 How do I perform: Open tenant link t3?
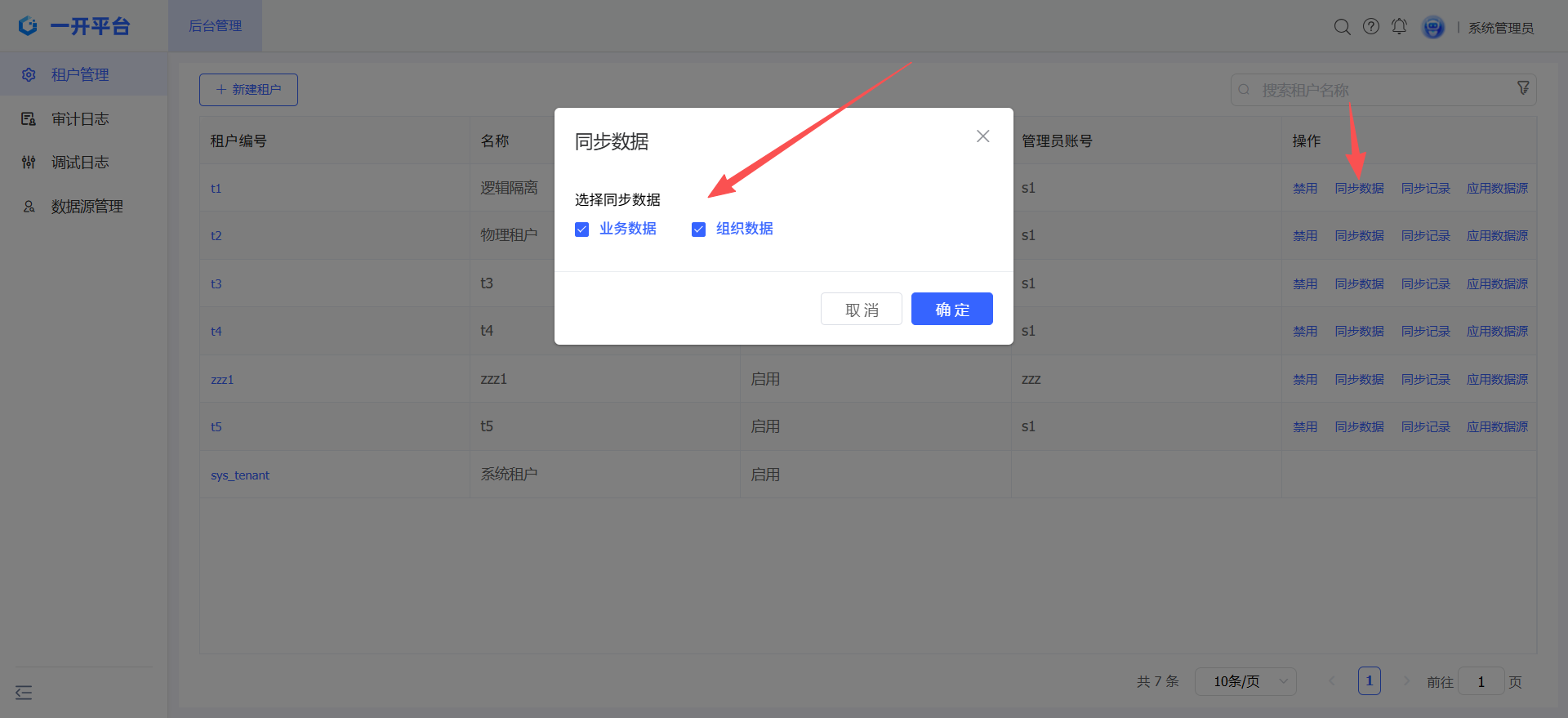point(216,284)
